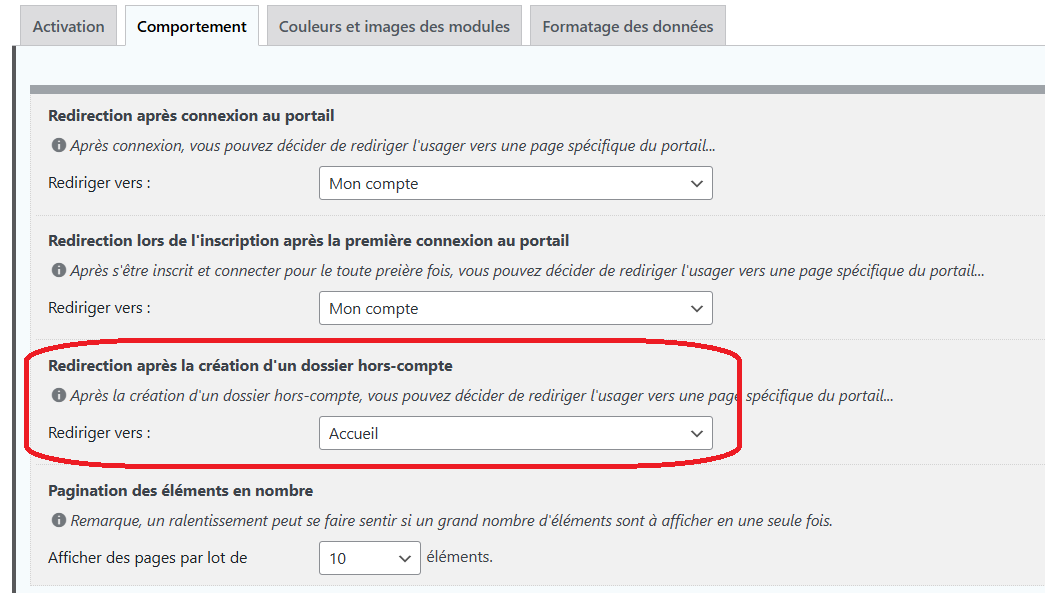Viewport: 1045px width, 593px height.
Task: Go to Formatage des données tab
Action: pyautogui.click(x=628, y=27)
